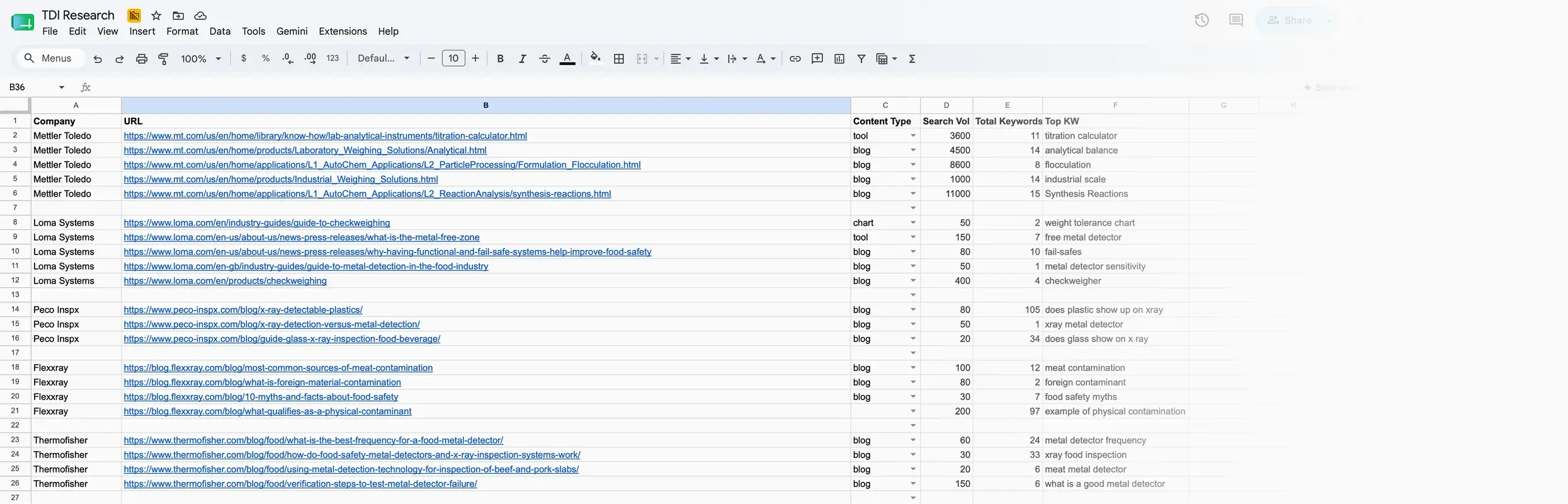Click the formula bar fx area

pos(86,88)
